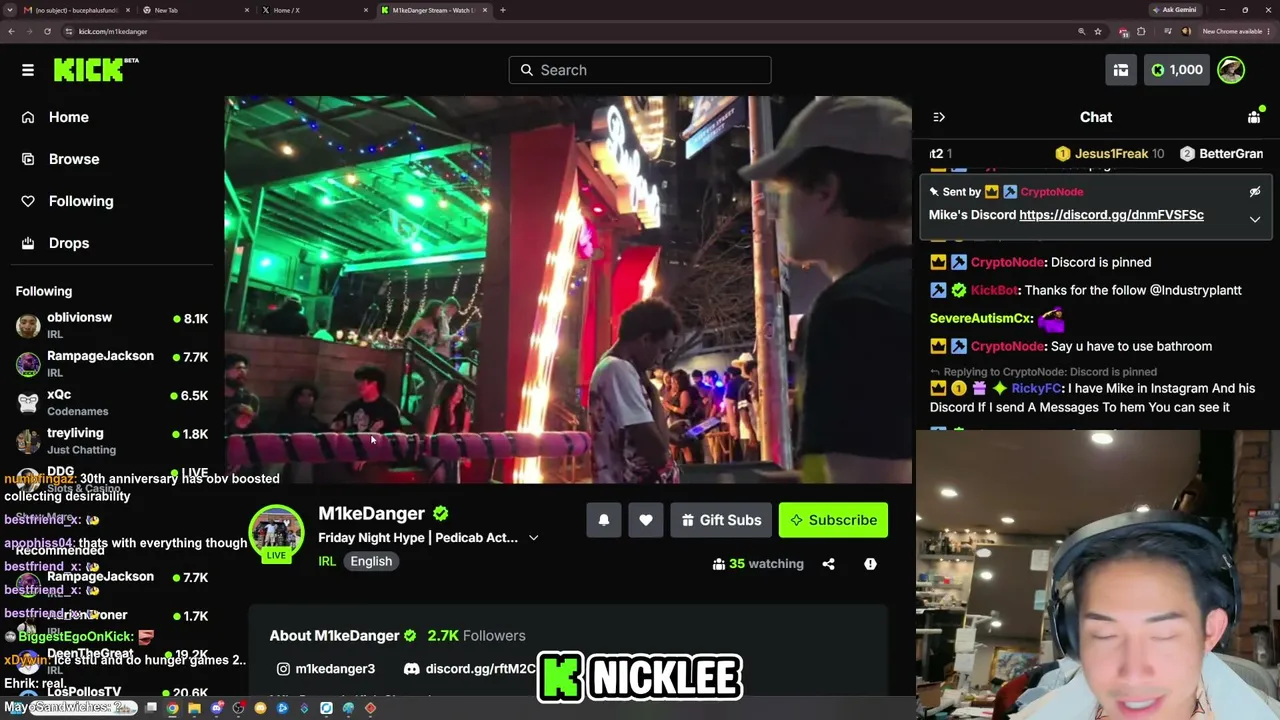This screenshot has height=720, width=1280.
Task: Subscribe to M1keDanger
Action: (x=833, y=520)
